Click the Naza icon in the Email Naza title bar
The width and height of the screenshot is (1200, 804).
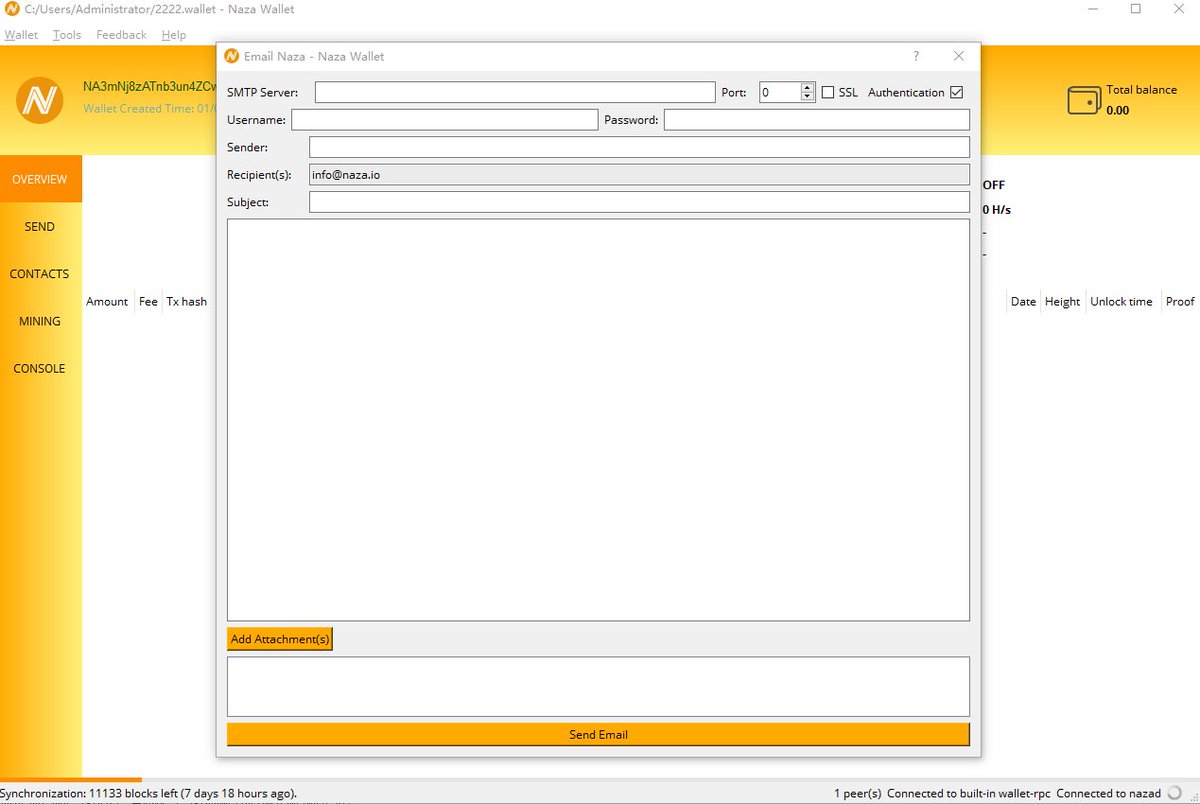tap(232, 56)
